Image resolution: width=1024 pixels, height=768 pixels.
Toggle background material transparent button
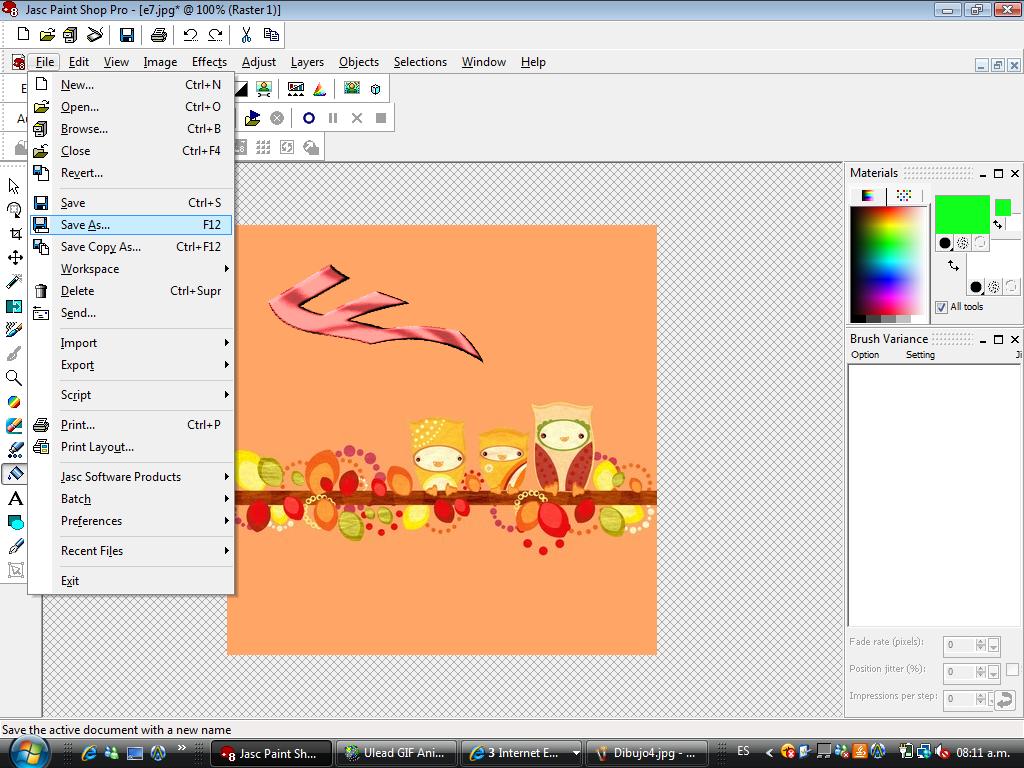(x=1012, y=287)
